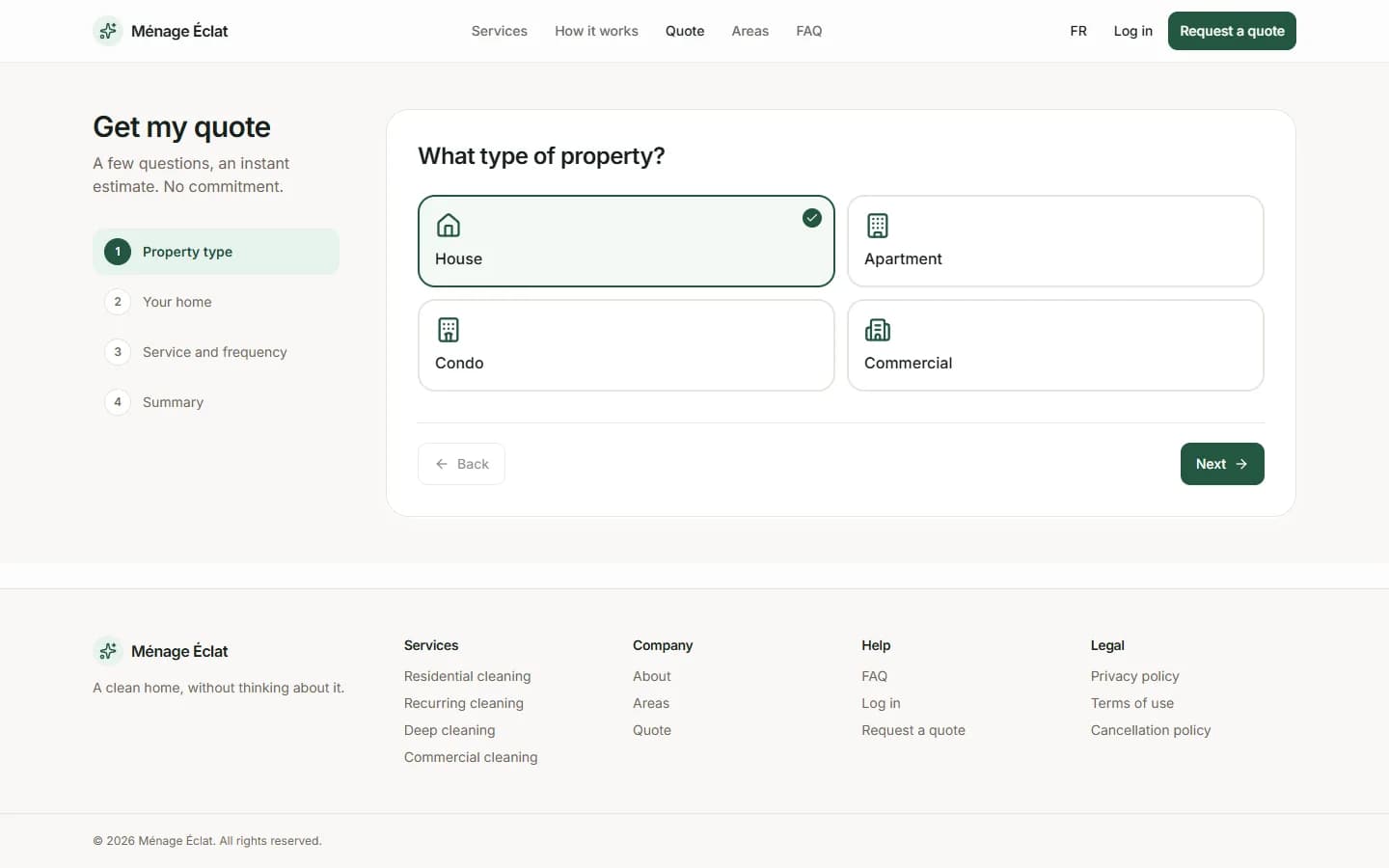Screen dimensions: 1389x868
Task: Click the building icon on the Apartment card
Action: [878, 226]
